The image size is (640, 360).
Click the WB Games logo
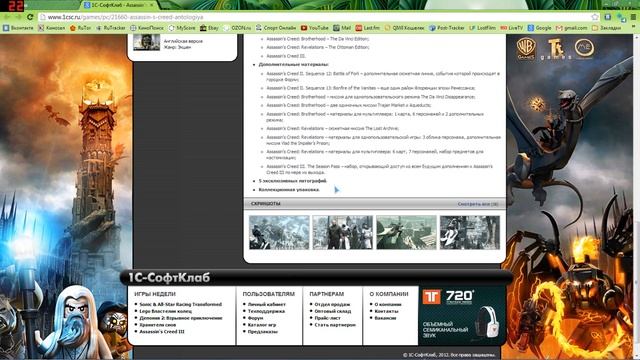click(526, 49)
